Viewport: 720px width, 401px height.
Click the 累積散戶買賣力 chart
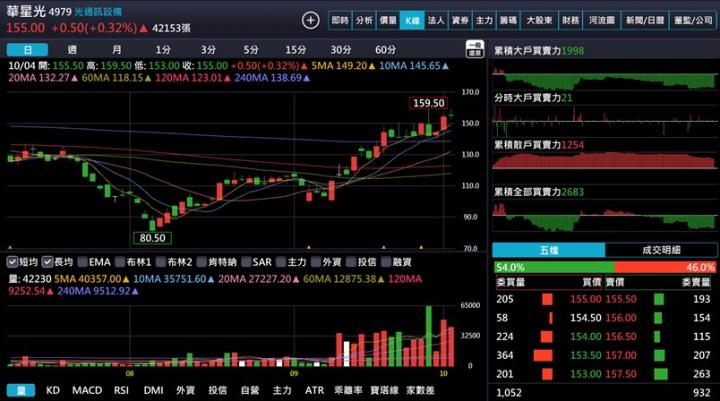pyautogui.click(x=604, y=161)
